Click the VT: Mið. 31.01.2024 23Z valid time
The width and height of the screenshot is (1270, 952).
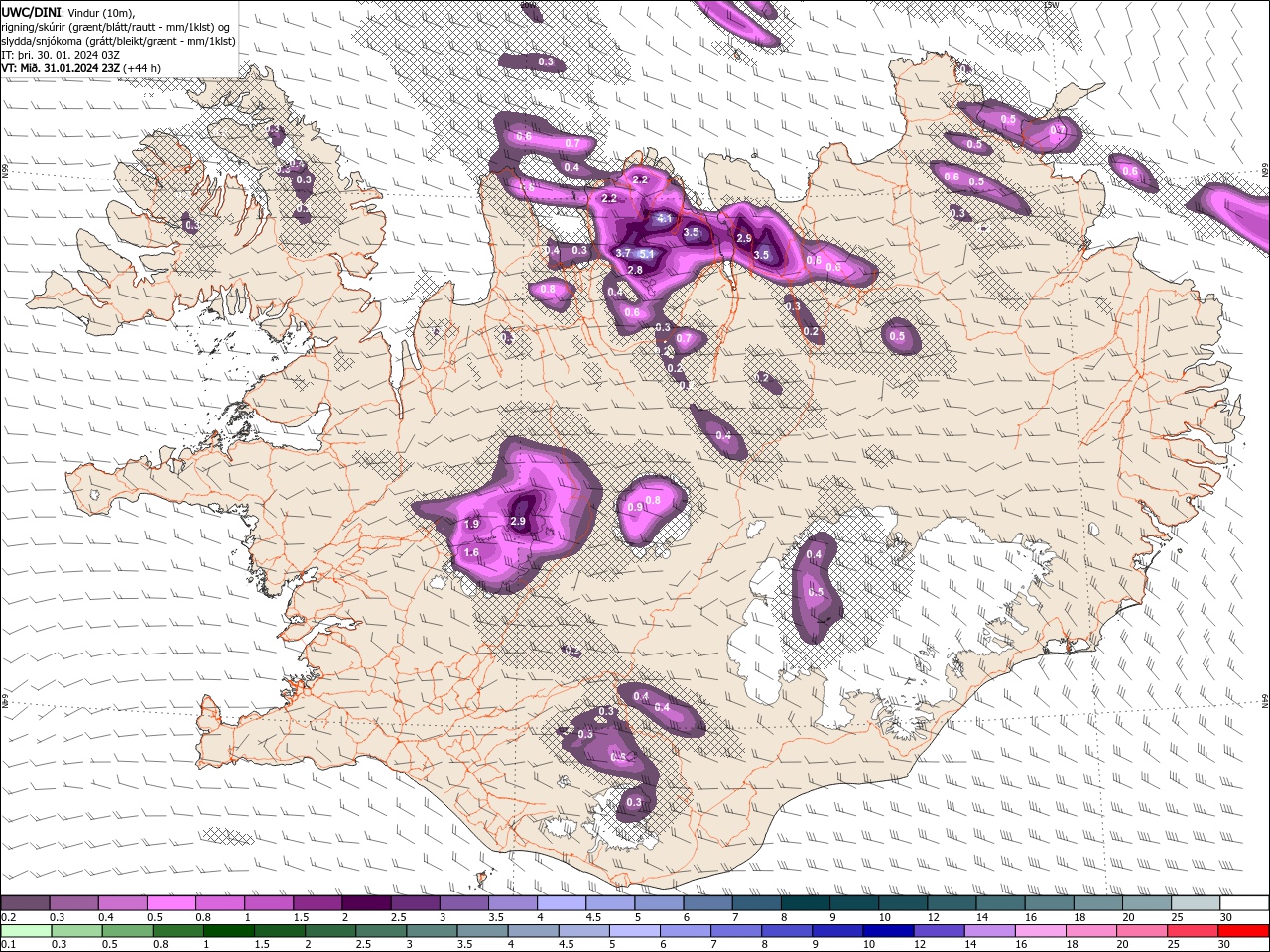click(x=61, y=68)
